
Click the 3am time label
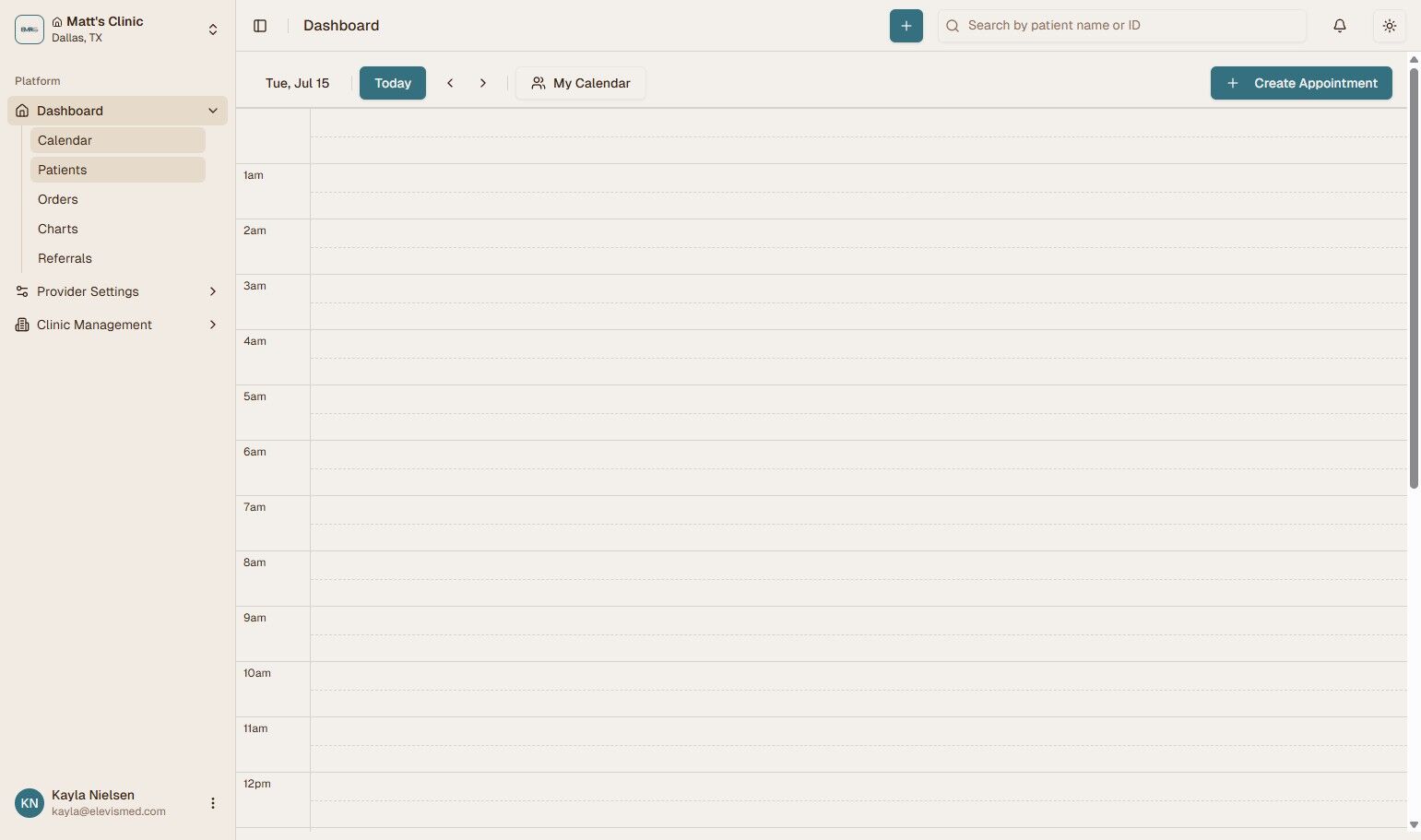(255, 286)
